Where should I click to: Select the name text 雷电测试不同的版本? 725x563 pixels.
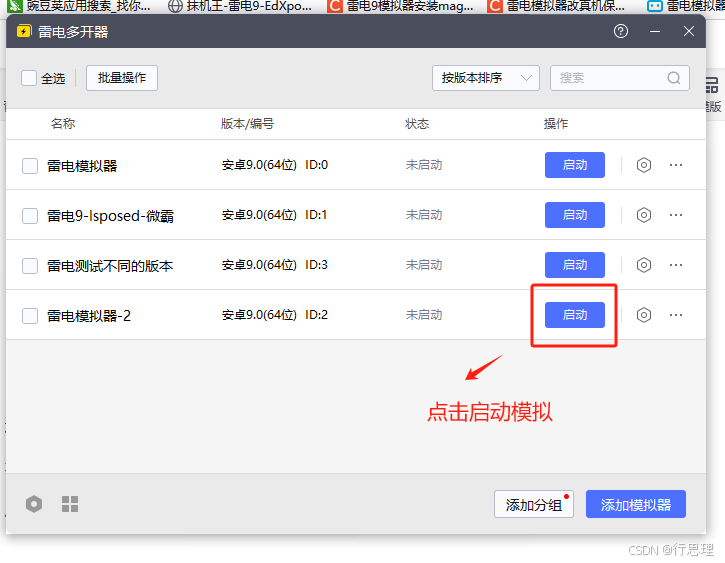click(x=110, y=266)
